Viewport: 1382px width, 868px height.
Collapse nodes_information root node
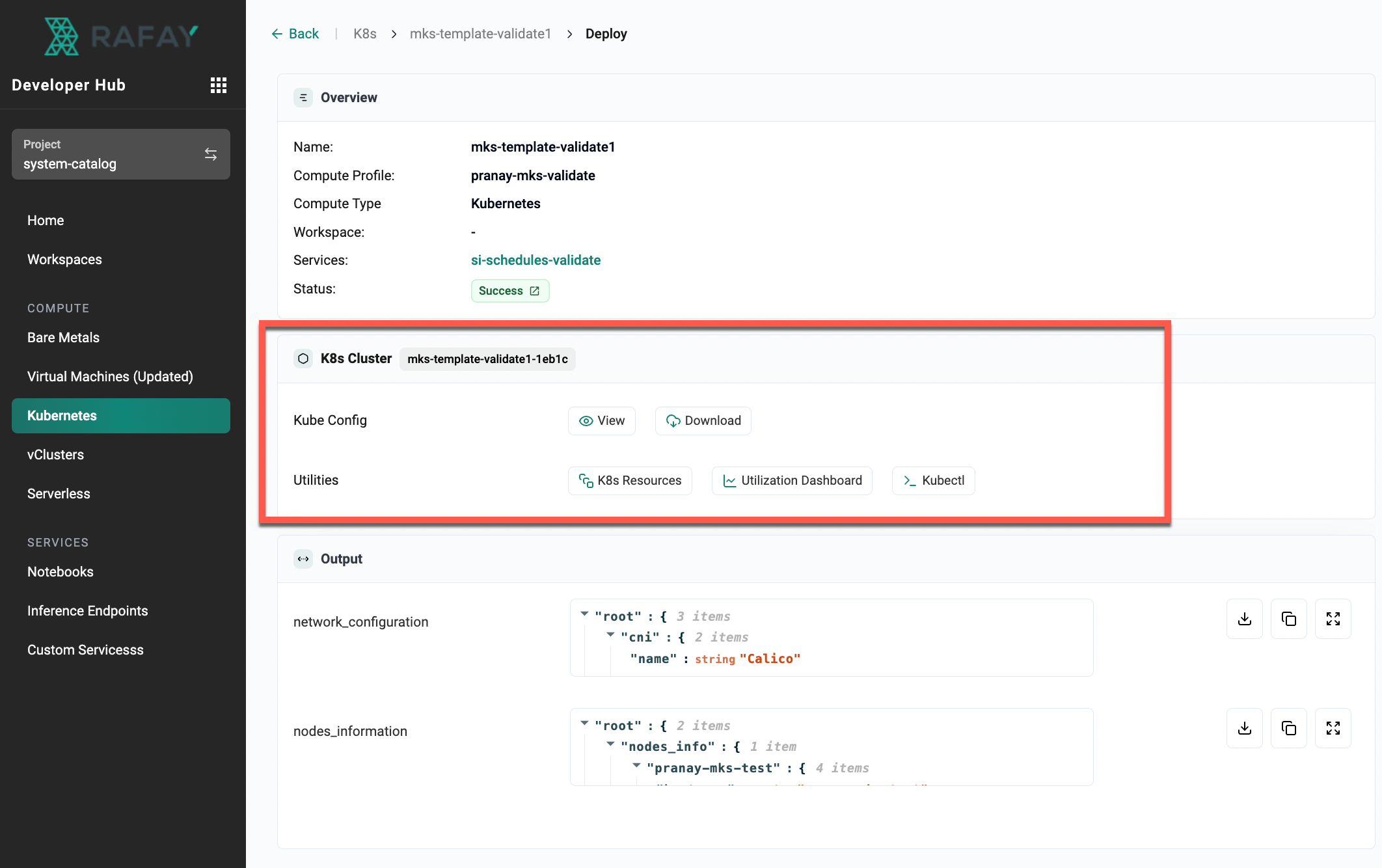coord(584,724)
